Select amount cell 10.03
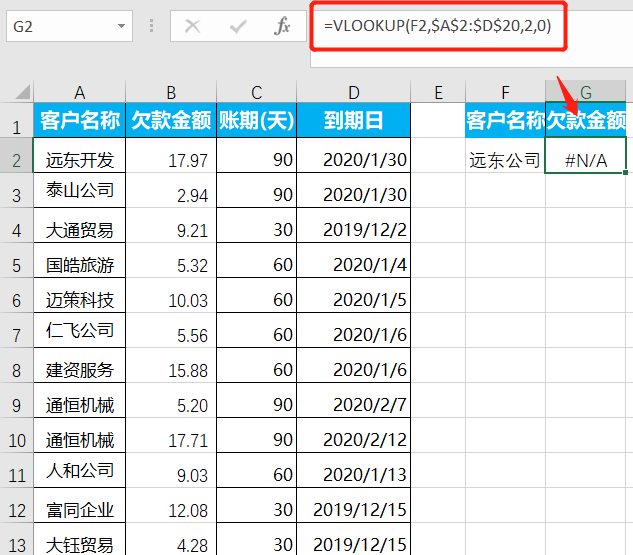The width and height of the screenshot is (633, 555). tap(171, 295)
